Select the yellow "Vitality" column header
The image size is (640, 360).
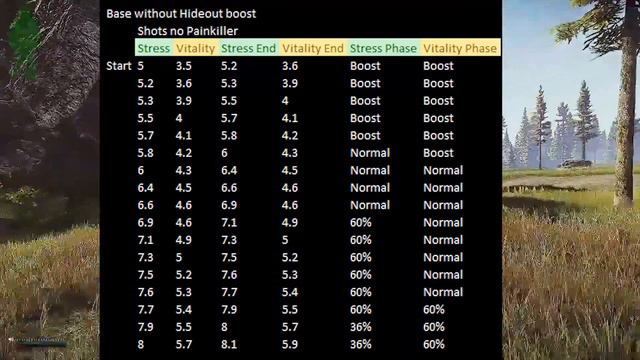tap(195, 48)
